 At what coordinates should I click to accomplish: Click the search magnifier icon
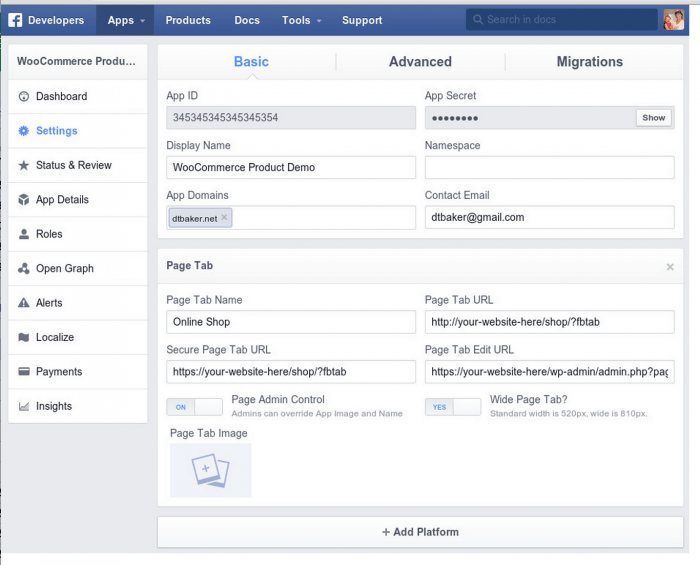tap(478, 20)
